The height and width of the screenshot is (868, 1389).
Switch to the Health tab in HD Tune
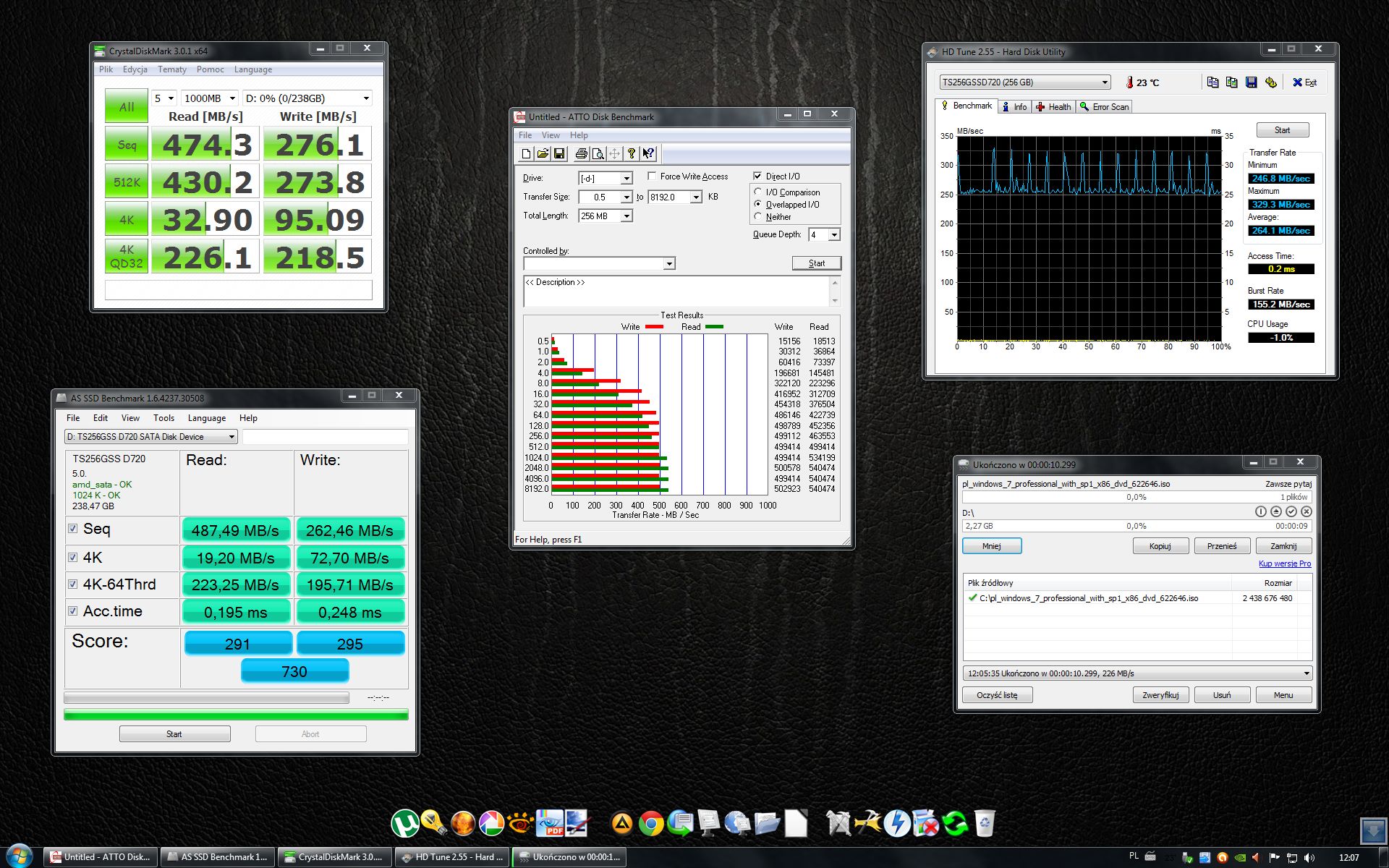[1053, 107]
